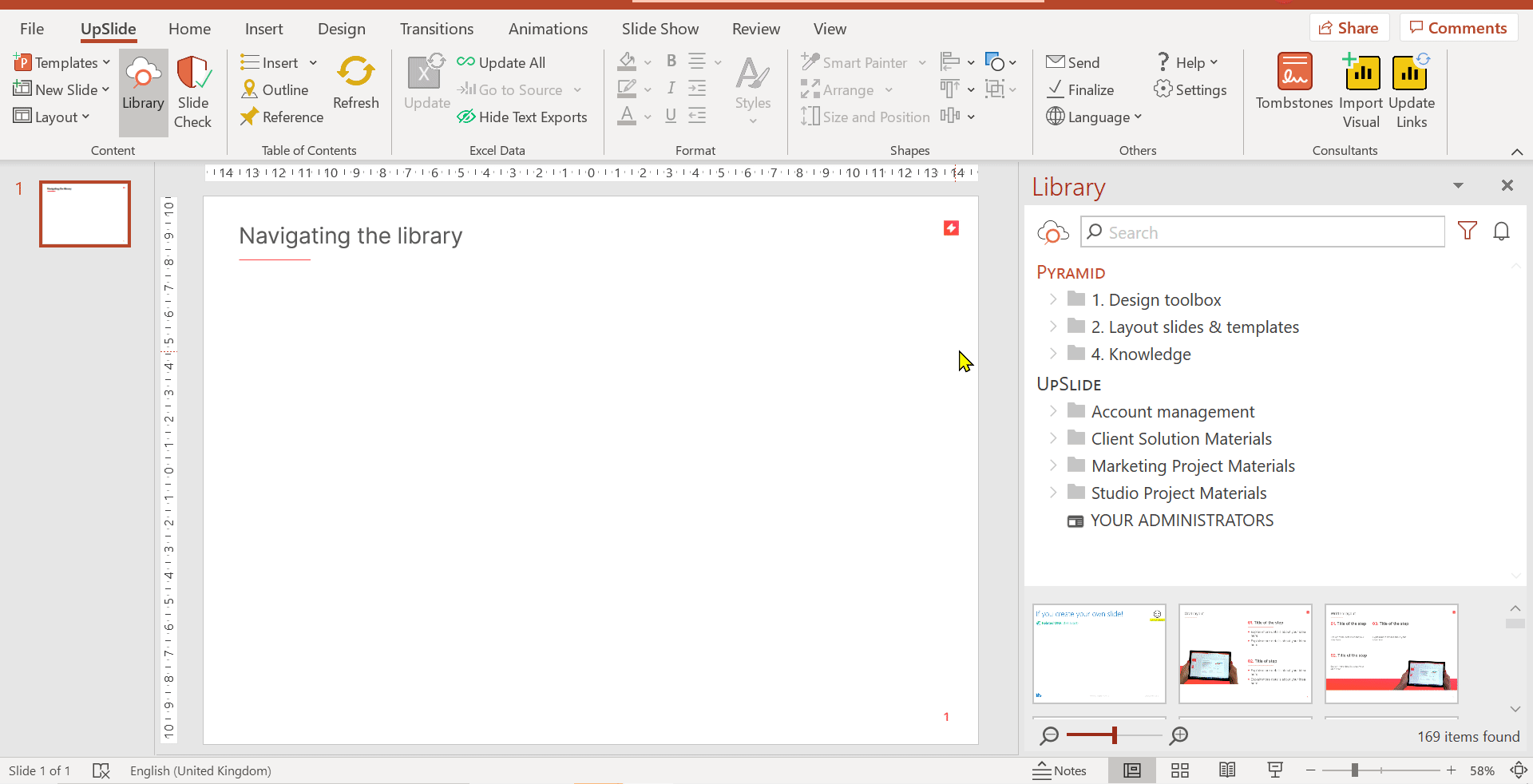Click the spell check status bar icon
This screenshot has width=1533, height=784.
click(101, 770)
